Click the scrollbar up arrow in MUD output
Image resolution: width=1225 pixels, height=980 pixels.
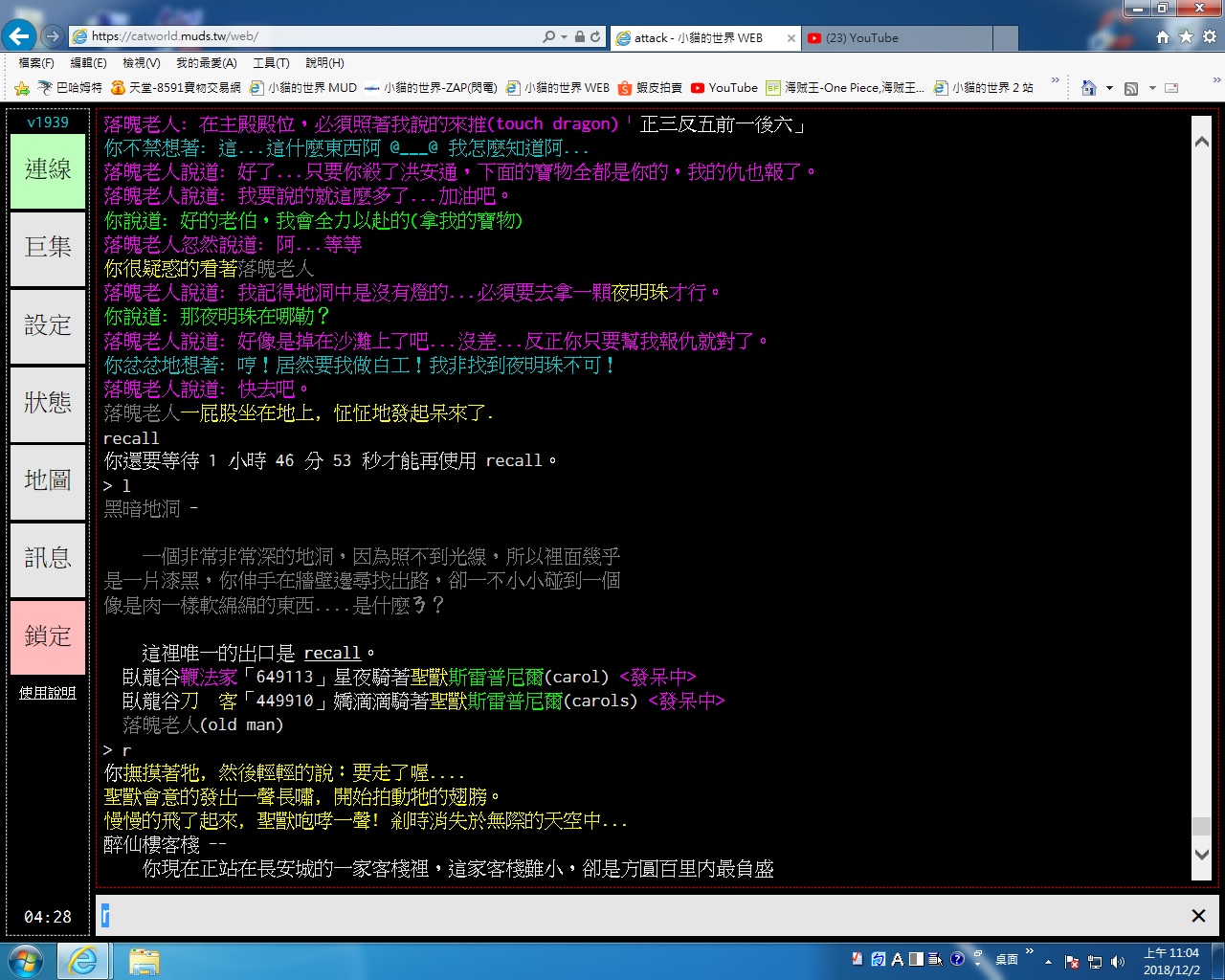(x=1201, y=142)
